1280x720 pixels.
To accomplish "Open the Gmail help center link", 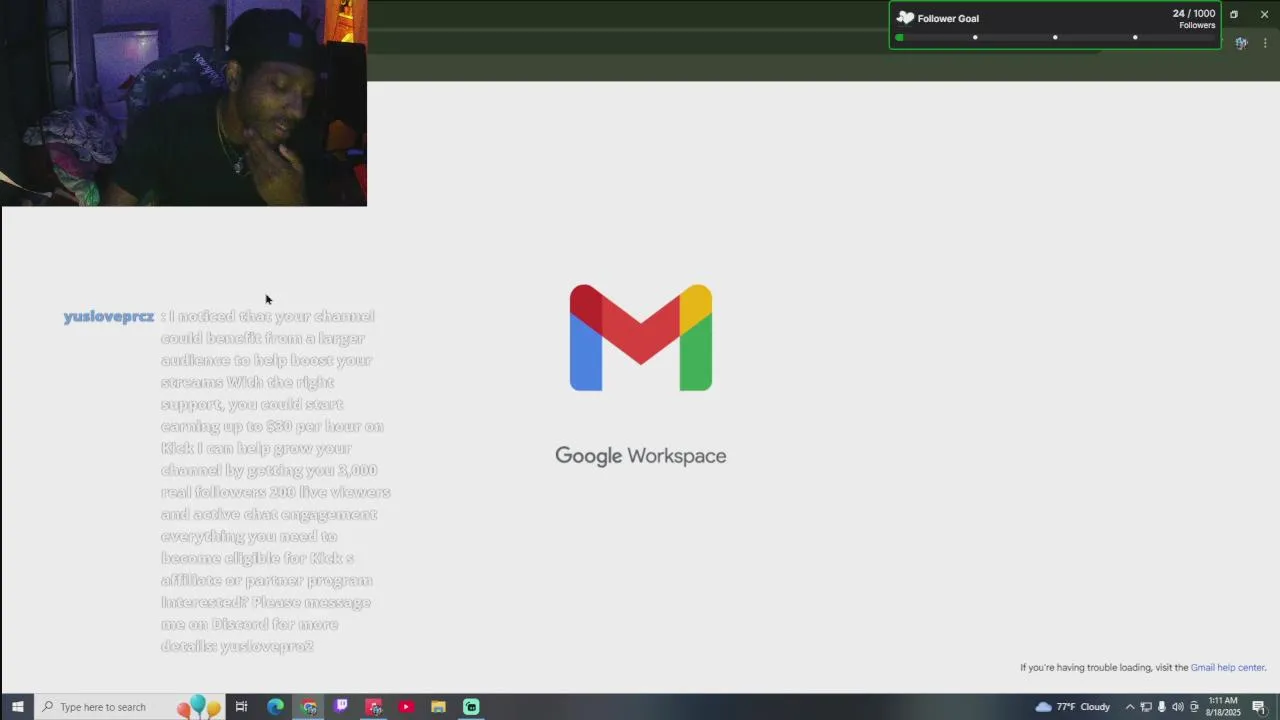I will coord(1227,668).
